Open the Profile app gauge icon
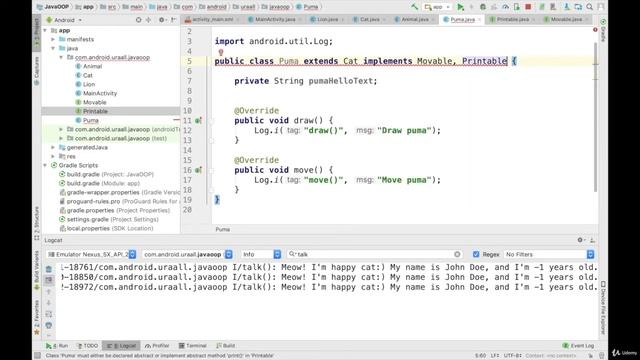 tap(505, 7)
